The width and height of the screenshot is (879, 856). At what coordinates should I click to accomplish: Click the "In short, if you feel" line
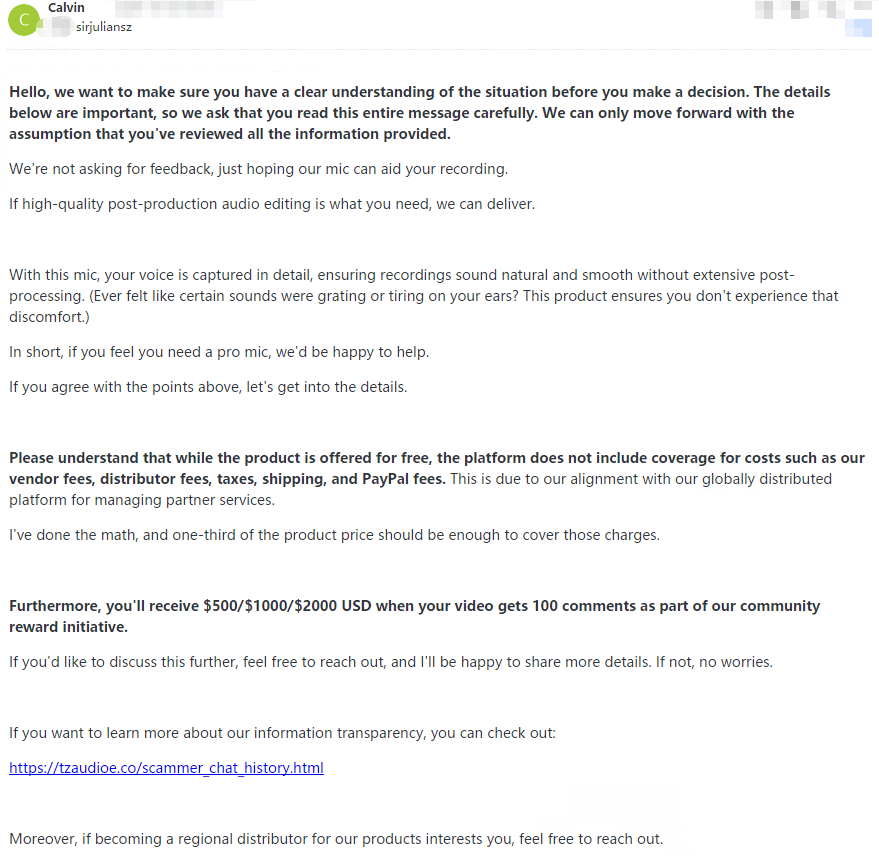click(219, 352)
